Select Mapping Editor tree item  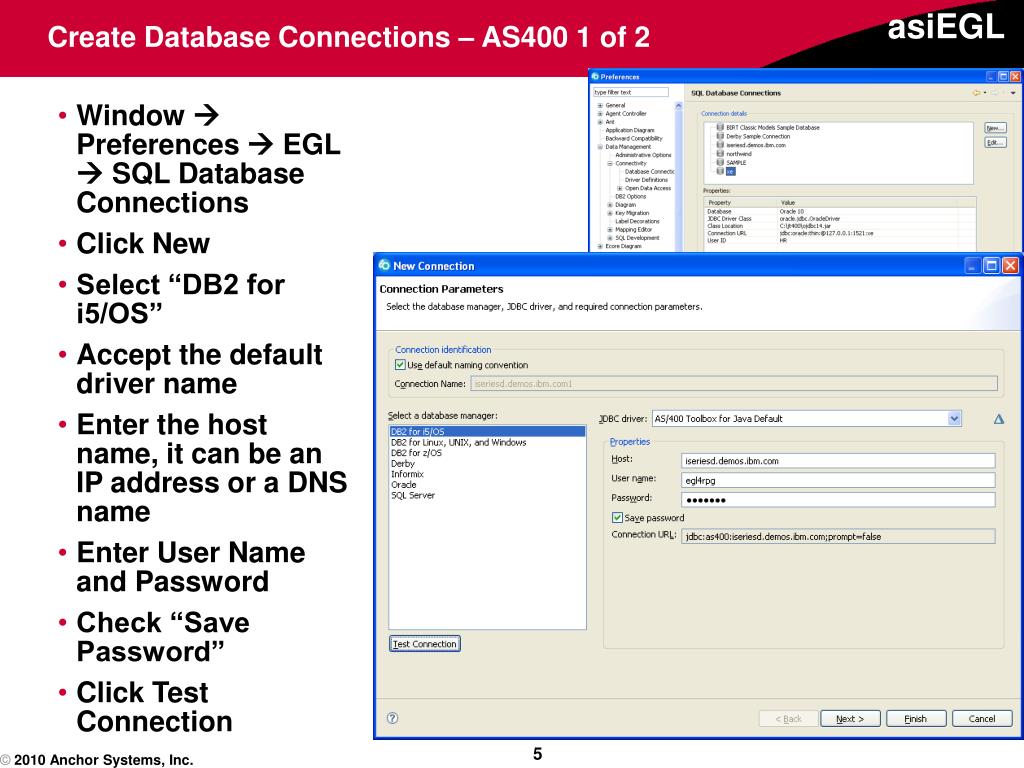click(633, 229)
